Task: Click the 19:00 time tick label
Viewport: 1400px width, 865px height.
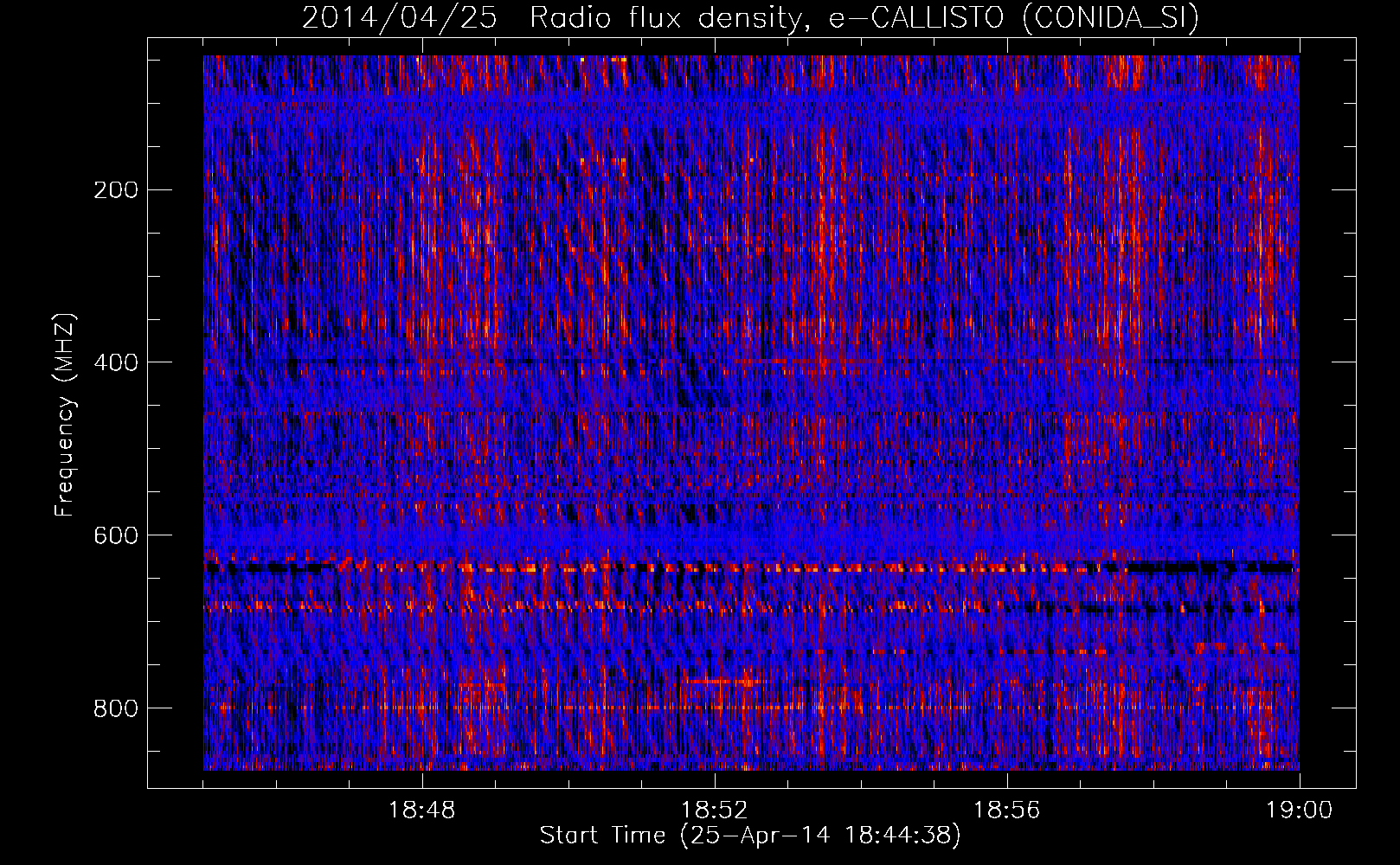Action: click(1300, 811)
